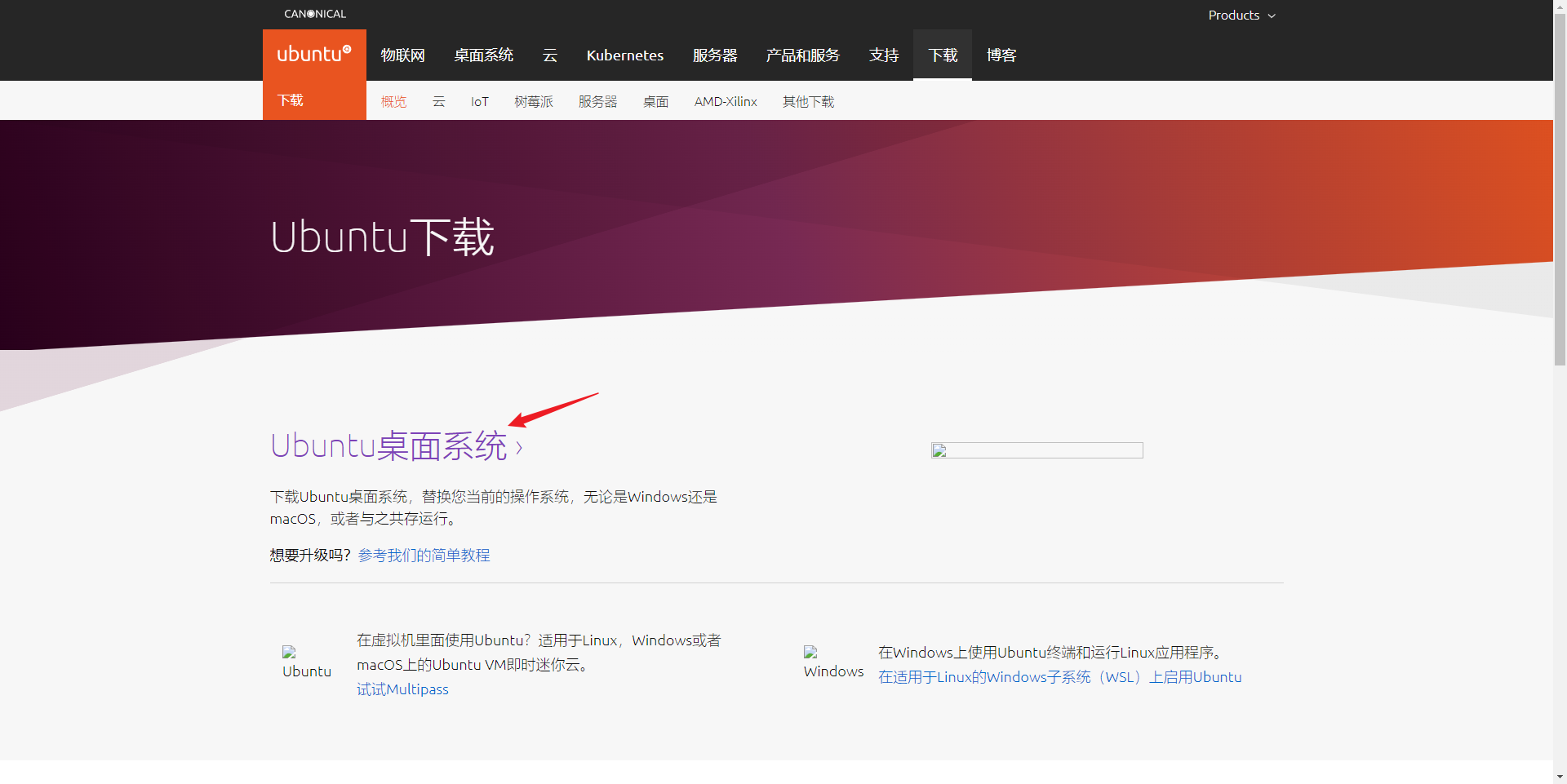Select 树莓派 in the download subnav
Viewport: 1567px width, 784px height.
click(534, 101)
